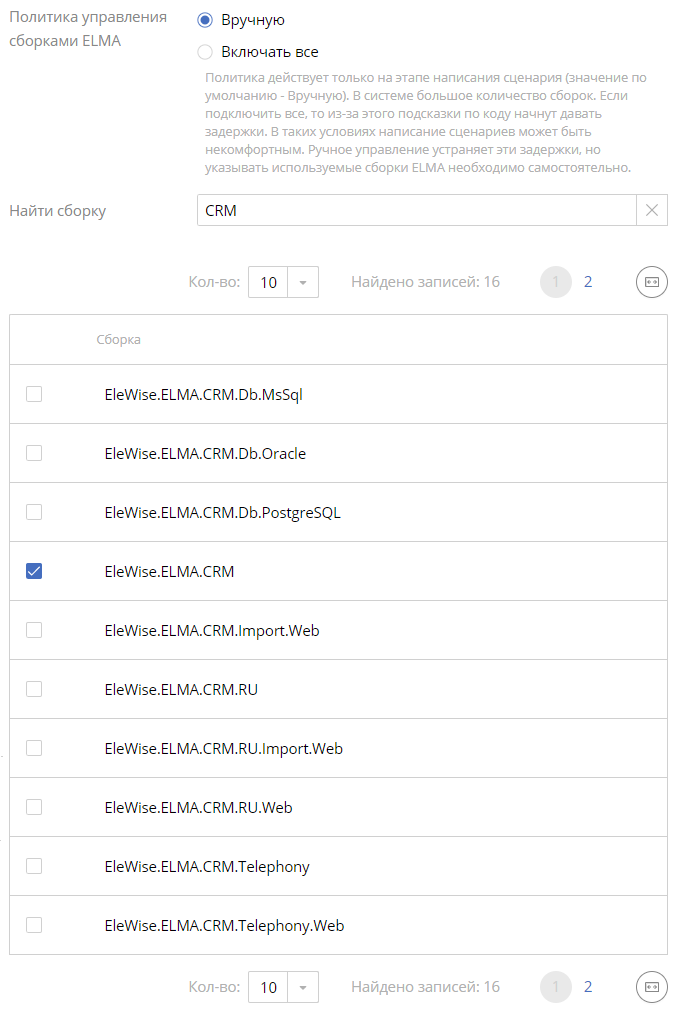Check EleWise.ELMA.CRM.Db.PostgreSQL assembly
The height and width of the screenshot is (1012, 678).
[x=34, y=512]
